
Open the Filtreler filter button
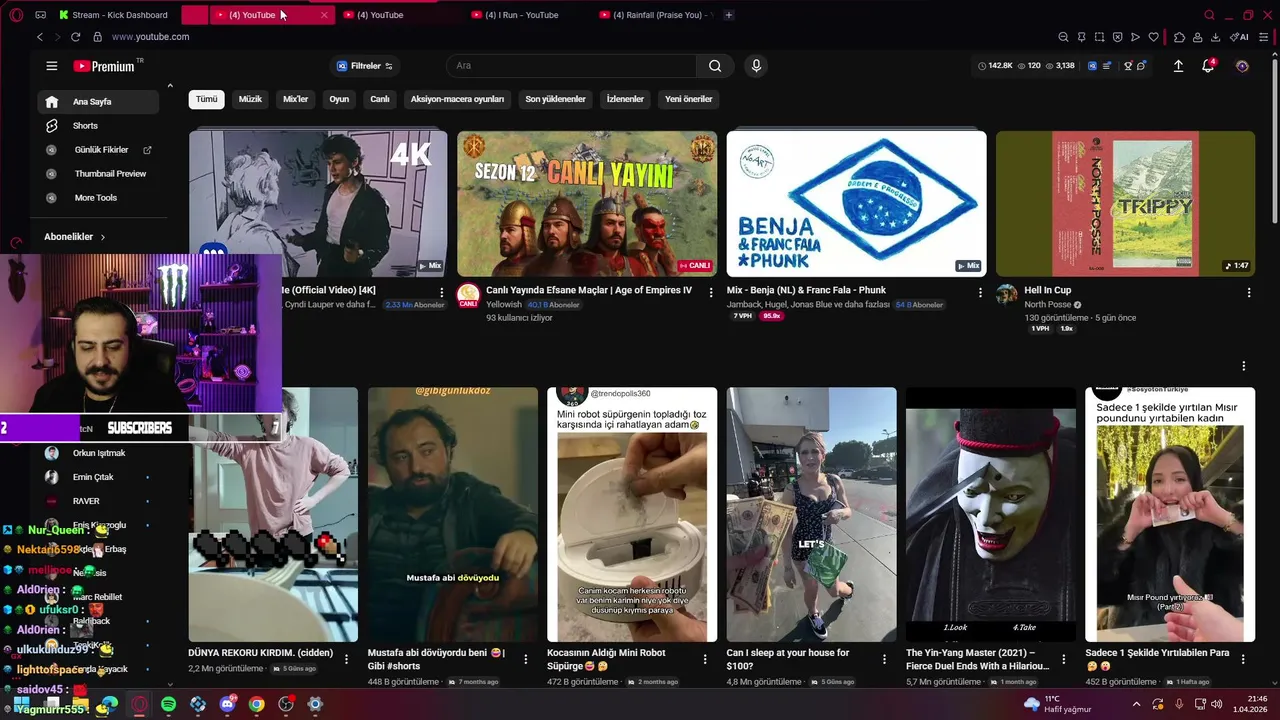(x=364, y=66)
